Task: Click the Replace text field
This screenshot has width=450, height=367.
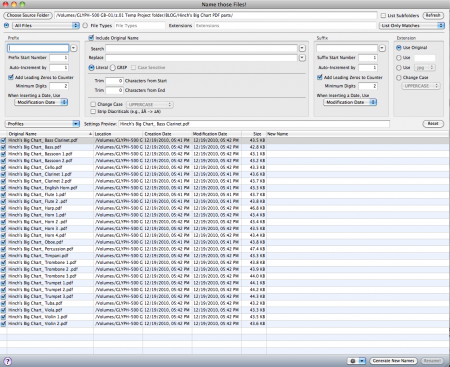Action: click(201, 58)
